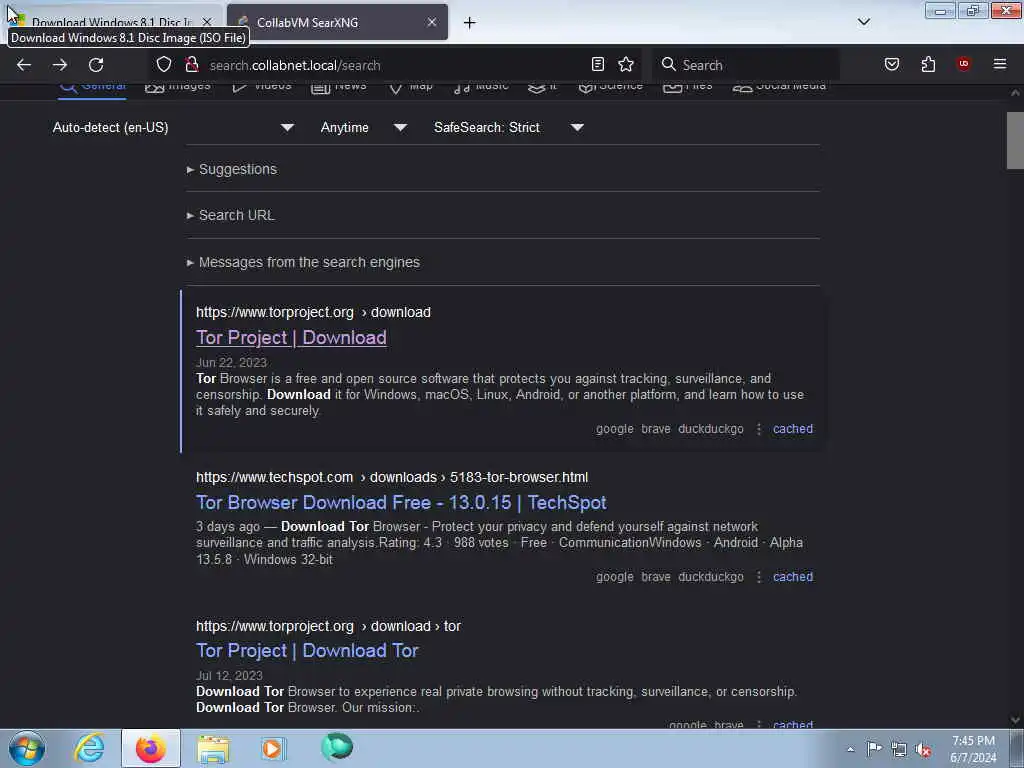Open Firefox hamburger application menu
The width and height of the screenshot is (1024, 768).
point(1000,64)
